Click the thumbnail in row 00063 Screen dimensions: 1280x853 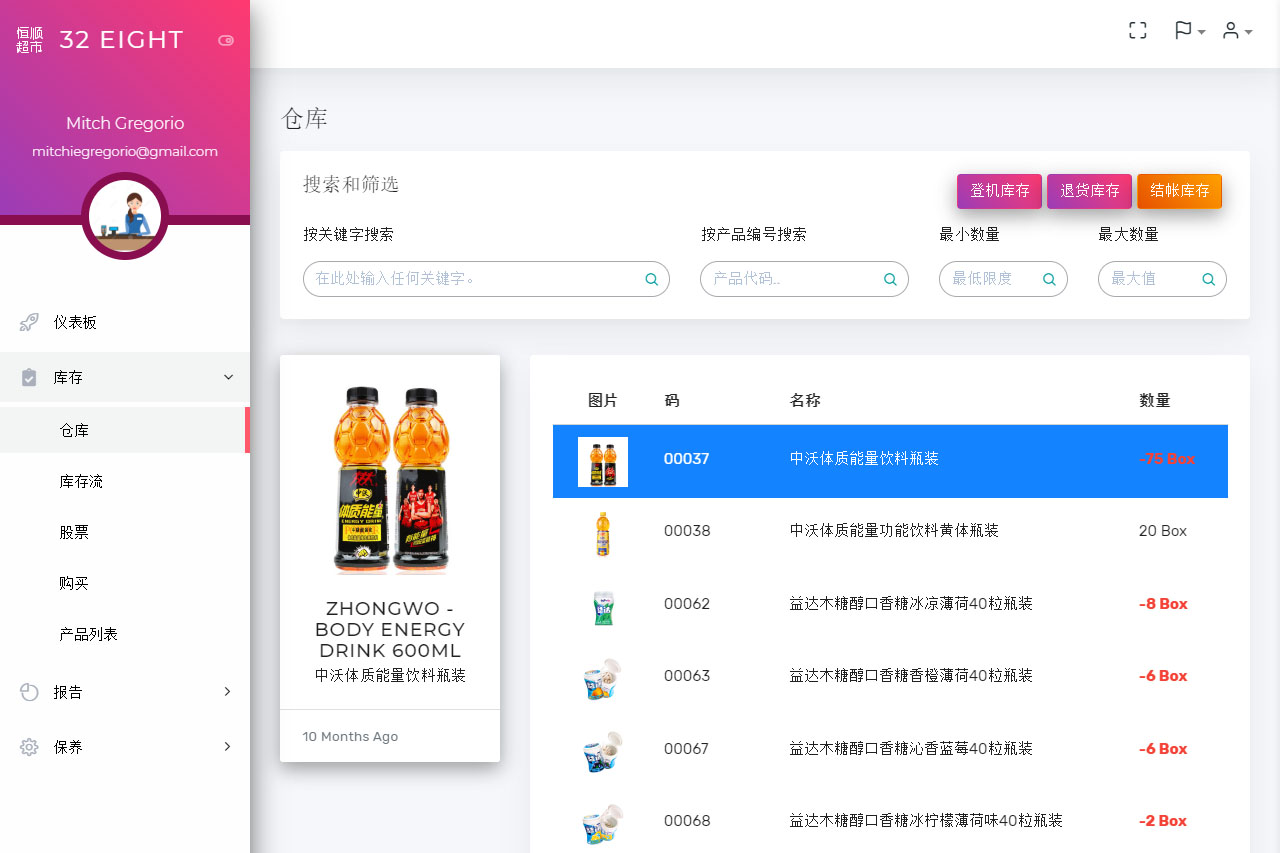coord(602,679)
